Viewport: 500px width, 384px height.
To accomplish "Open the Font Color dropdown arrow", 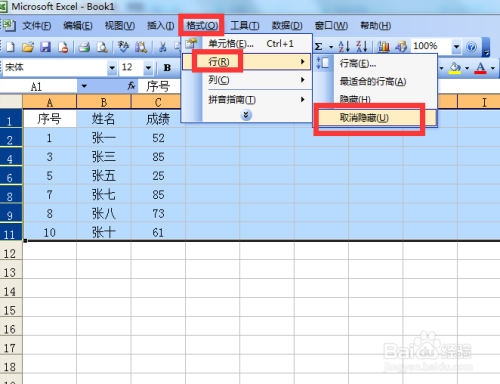I will point(493,68).
